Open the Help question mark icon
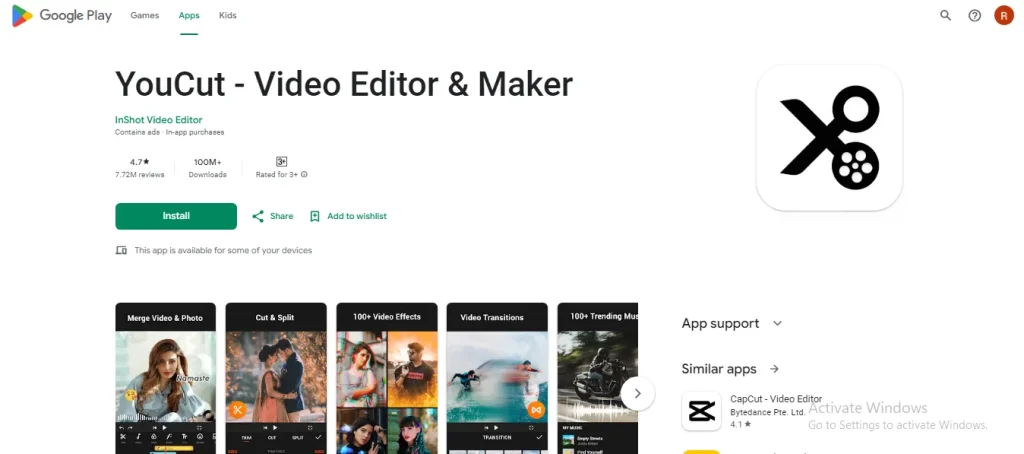Screen dimensions: 1024x454 [x=974, y=15]
